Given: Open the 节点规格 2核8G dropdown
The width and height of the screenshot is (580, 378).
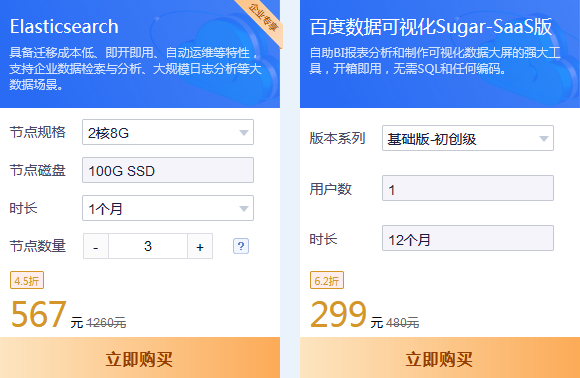Looking at the screenshot, I should 168,132.
